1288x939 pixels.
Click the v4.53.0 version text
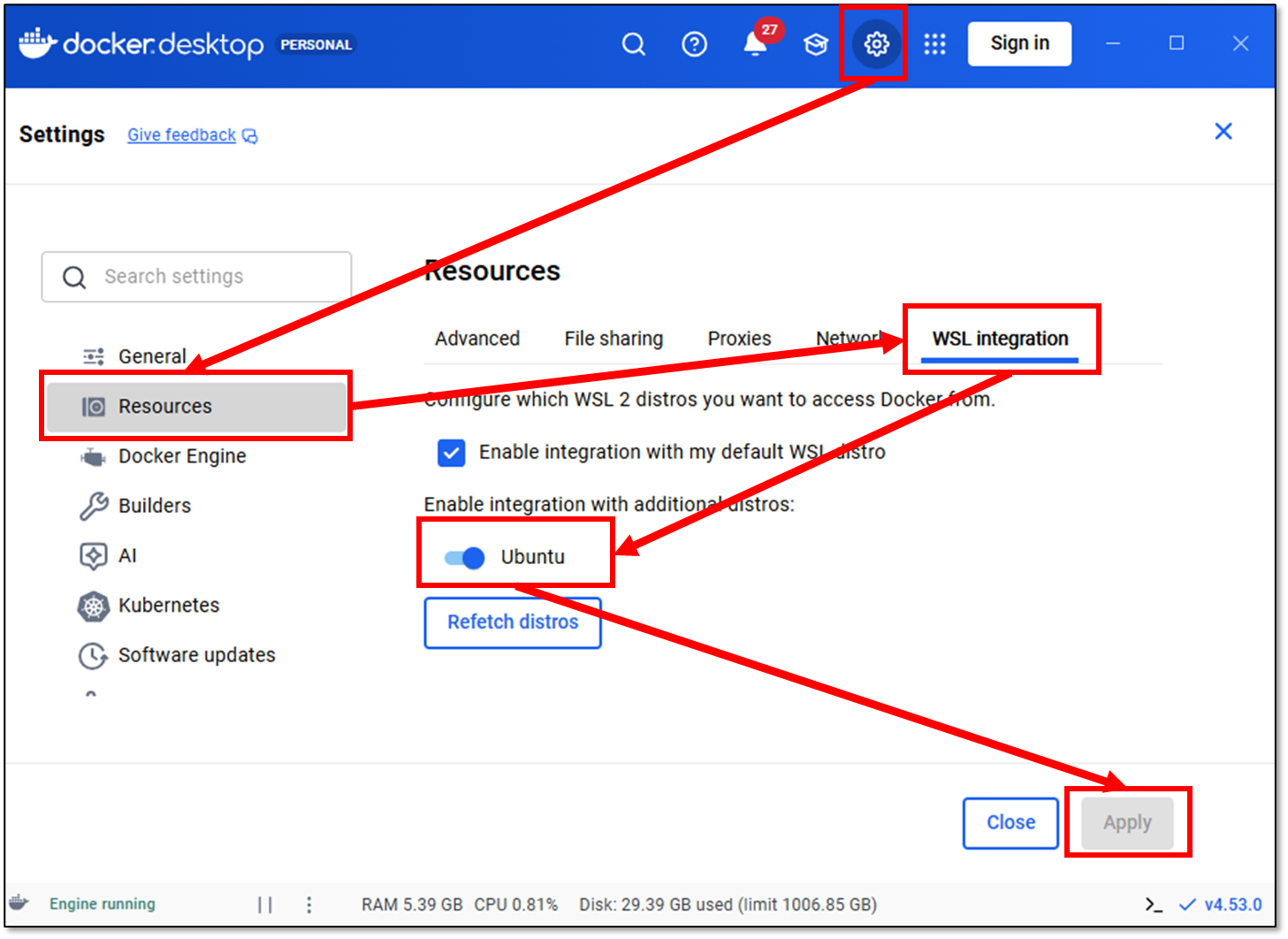coord(1232,905)
